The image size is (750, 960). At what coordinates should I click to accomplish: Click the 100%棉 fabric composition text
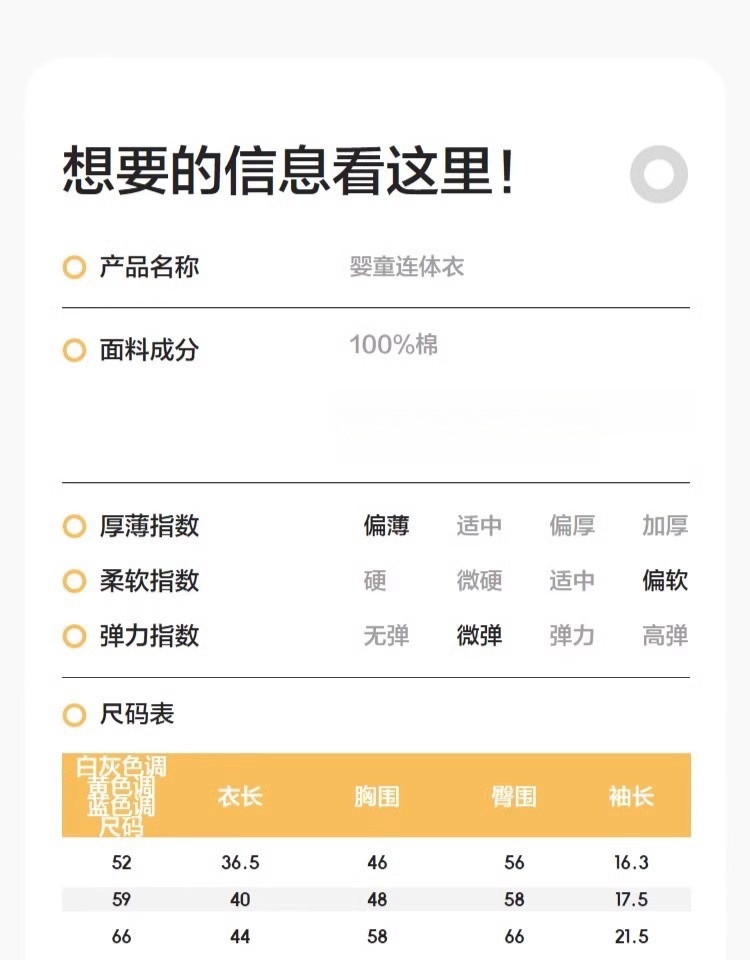(393, 346)
